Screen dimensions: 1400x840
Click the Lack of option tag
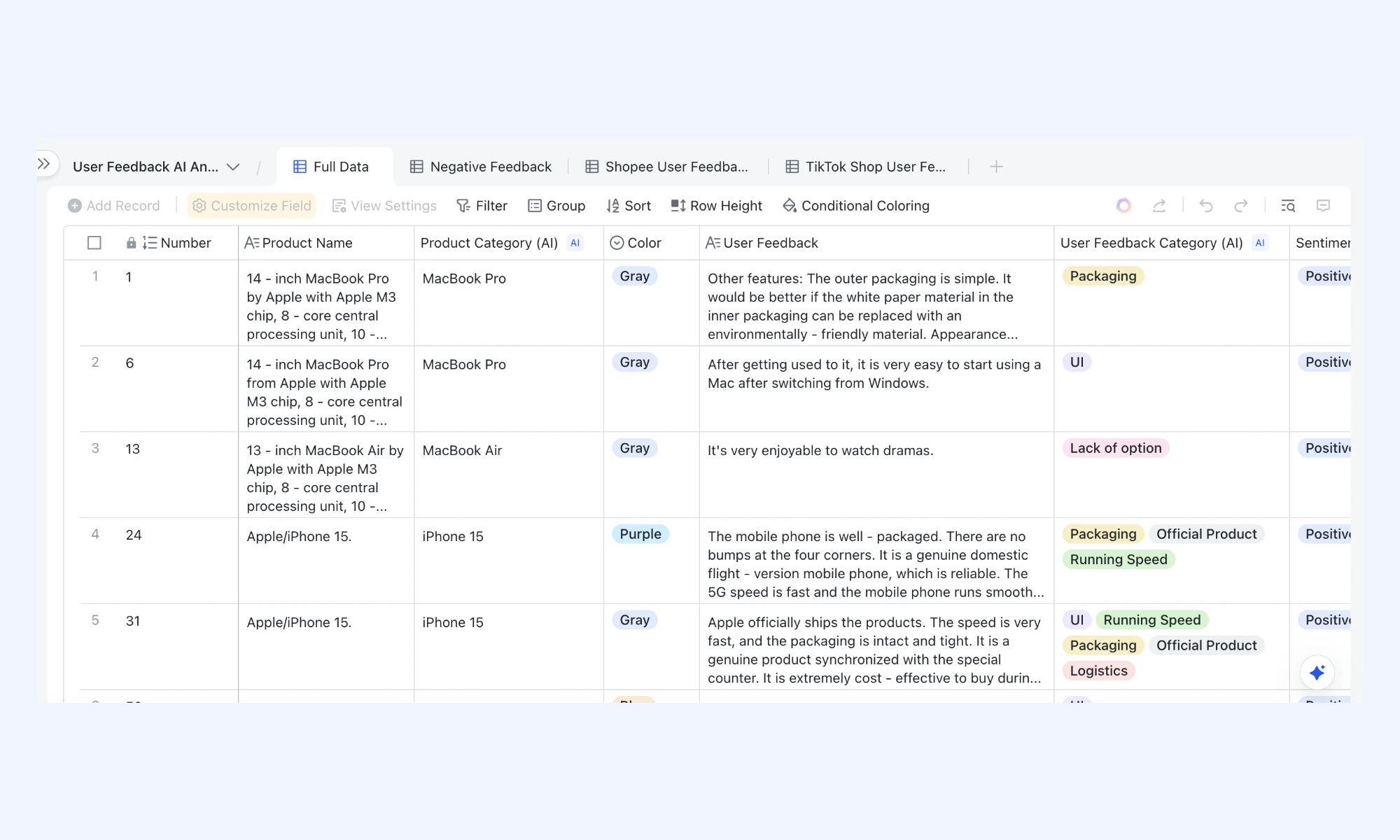[x=1116, y=449]
